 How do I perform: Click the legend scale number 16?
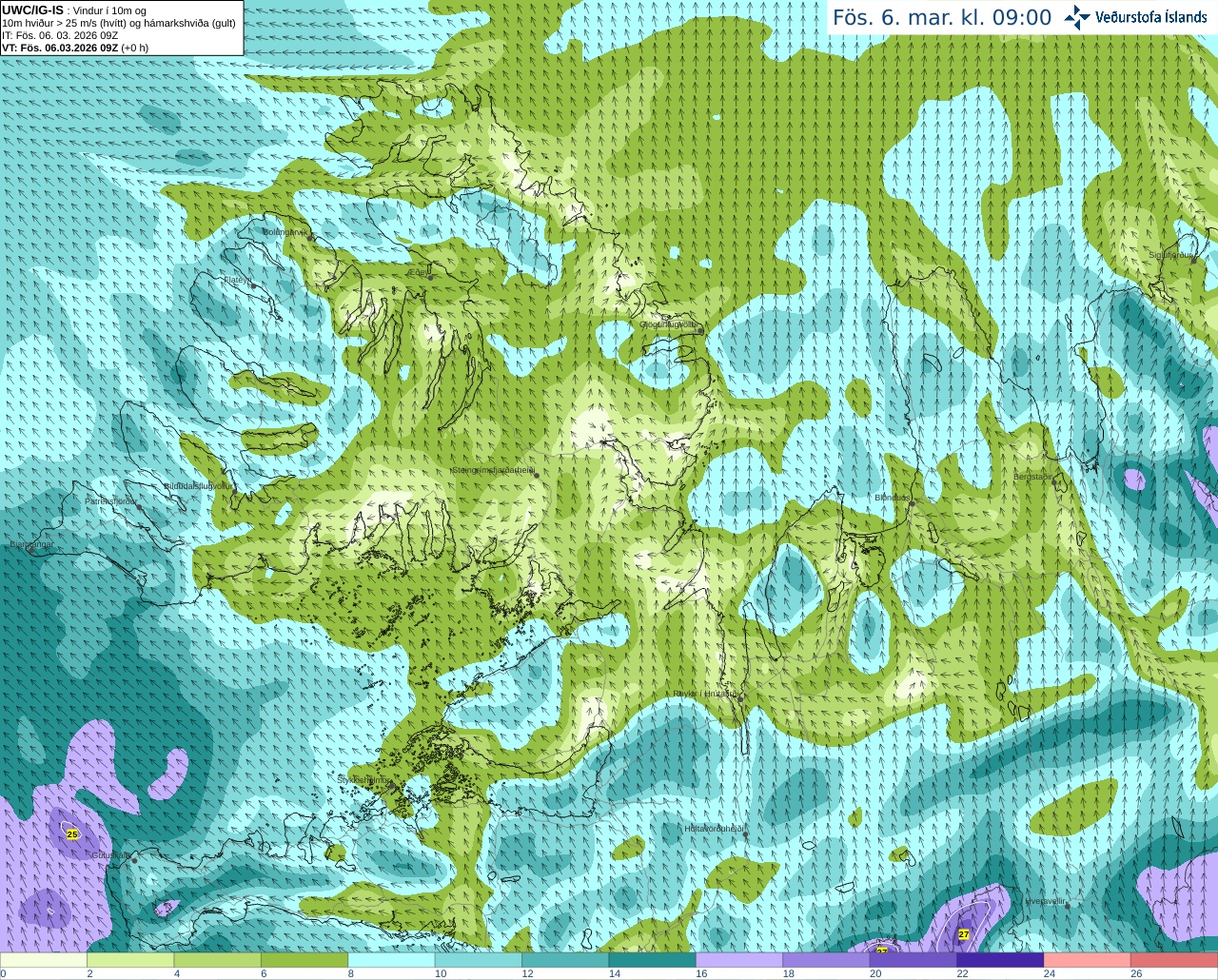click(x=701, y=973)
